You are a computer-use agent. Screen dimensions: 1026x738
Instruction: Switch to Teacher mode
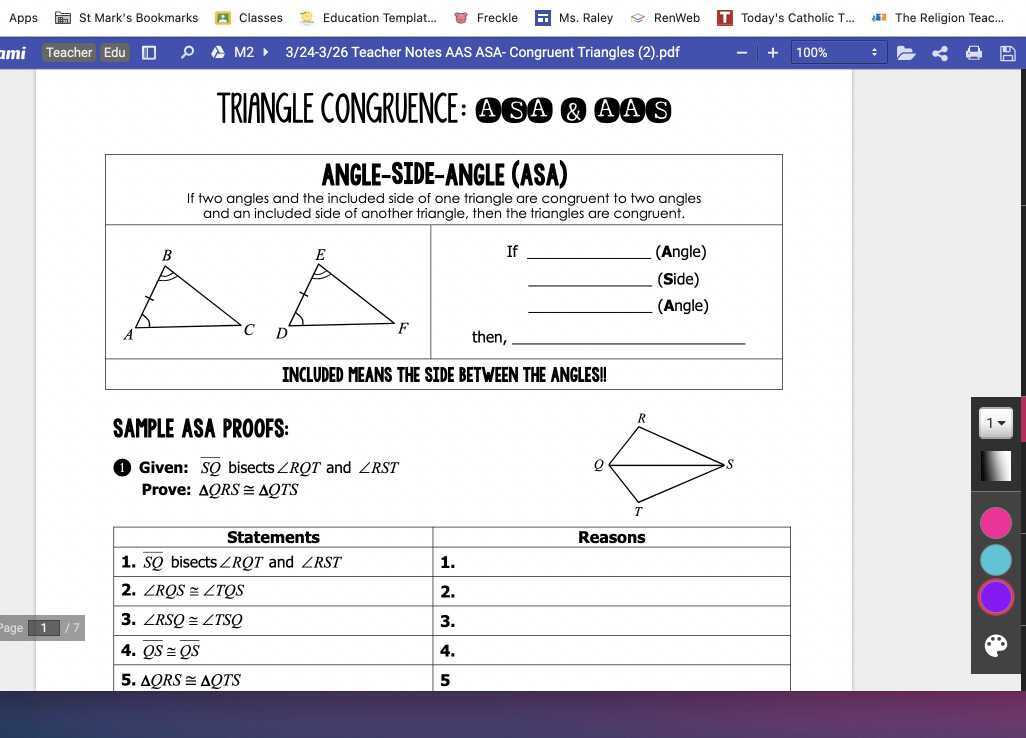click(x=69, y=52)
